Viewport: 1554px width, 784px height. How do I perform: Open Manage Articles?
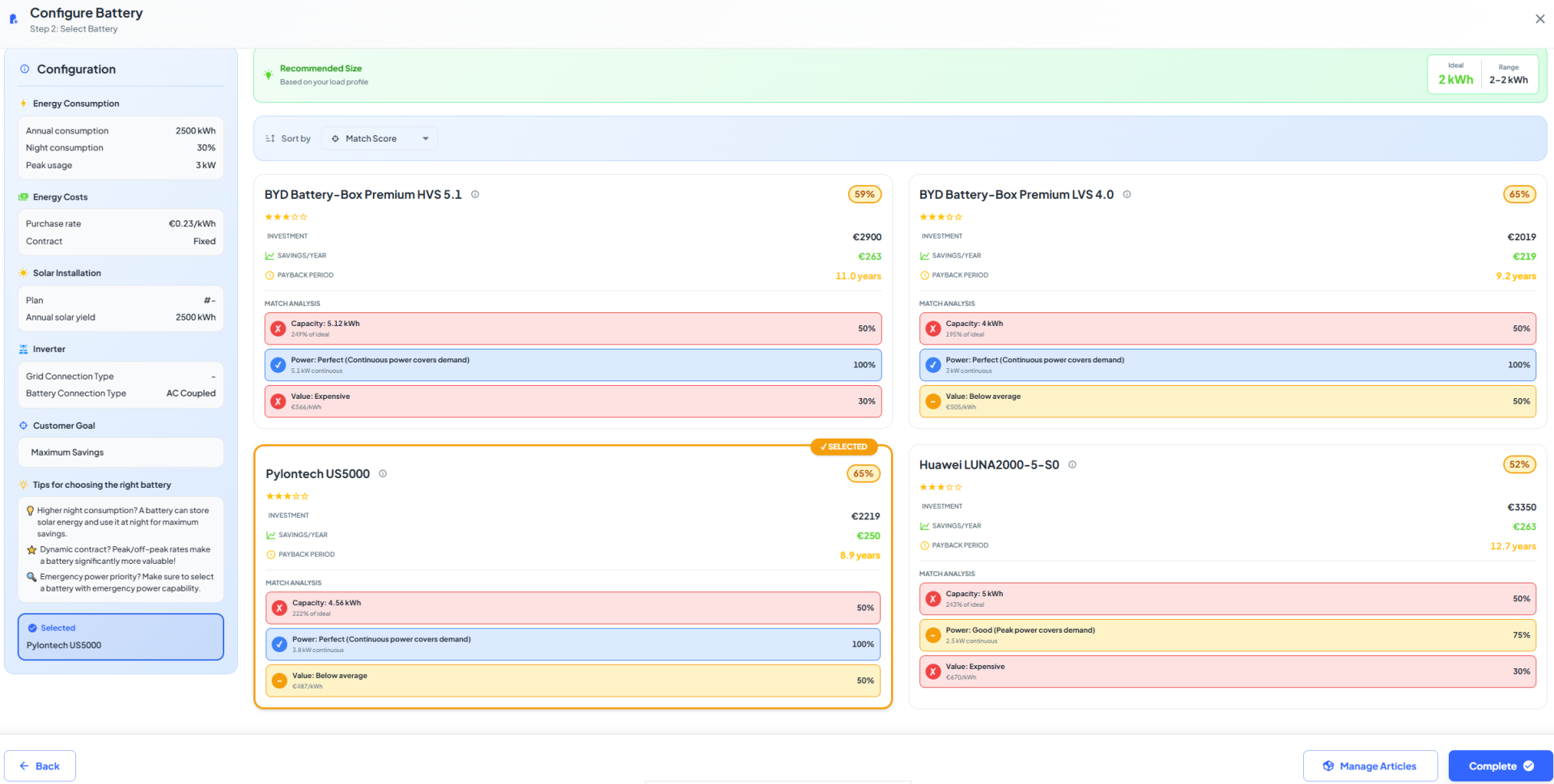pos(1370,766)
